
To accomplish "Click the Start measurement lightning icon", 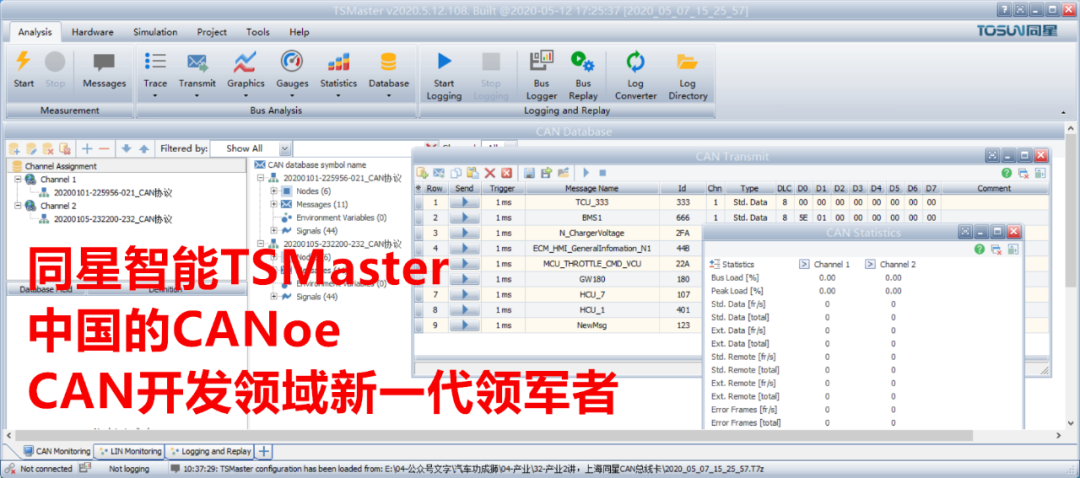I will (x=23, y=63).
